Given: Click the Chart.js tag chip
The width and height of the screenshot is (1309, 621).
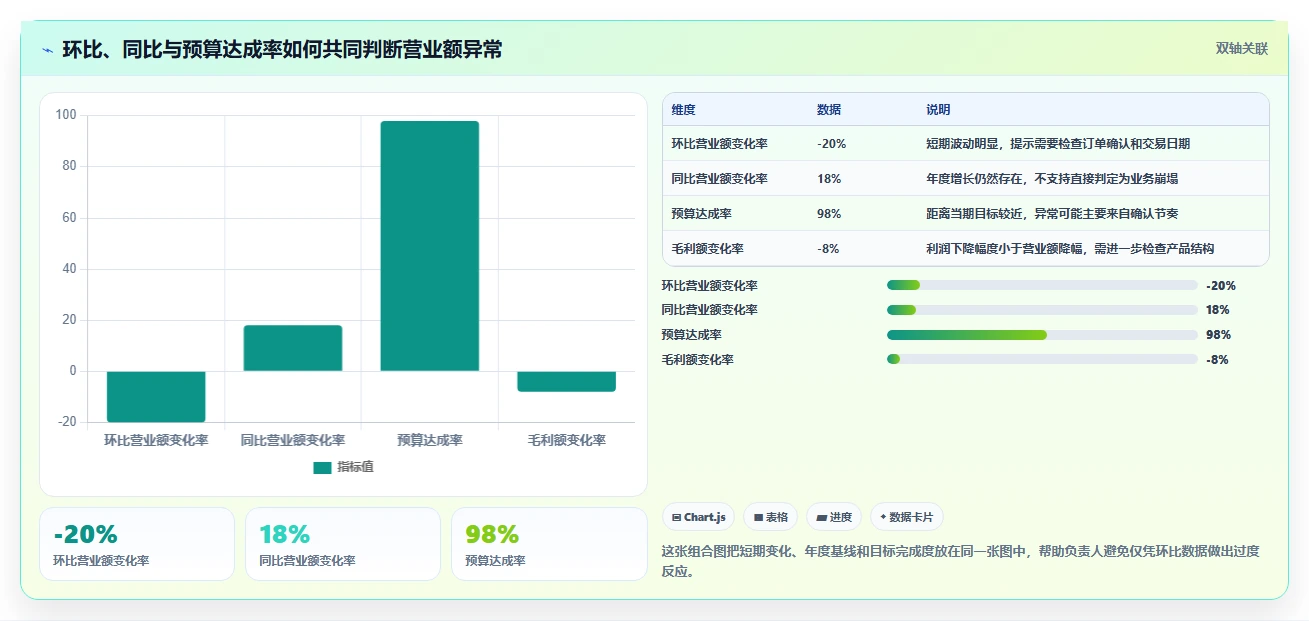Looking at the screenshot, I should (x=698, y=517).
